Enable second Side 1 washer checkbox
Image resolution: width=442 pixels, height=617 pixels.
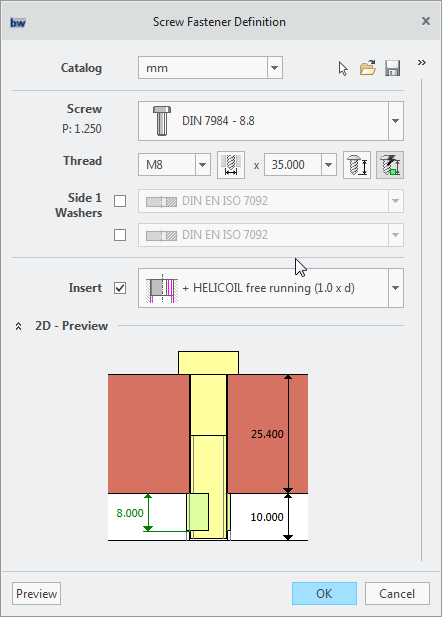120,235
